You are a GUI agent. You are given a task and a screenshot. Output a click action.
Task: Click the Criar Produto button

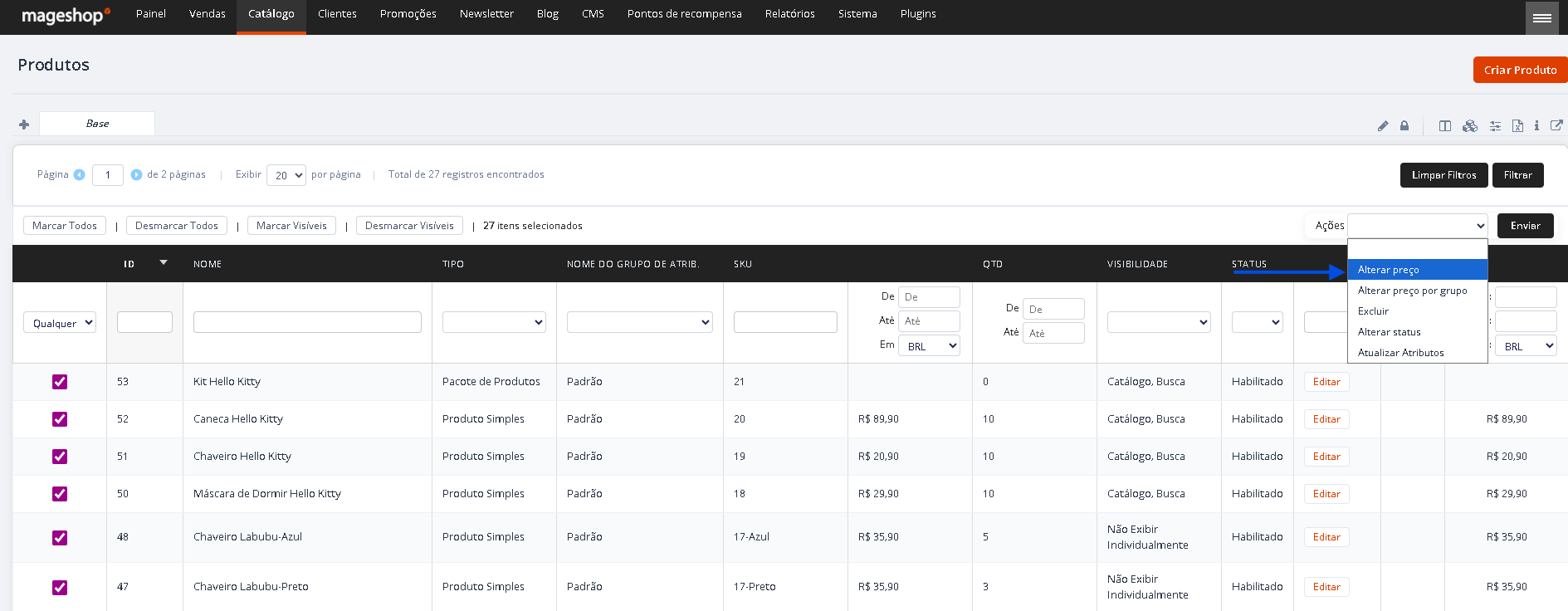[x=1520, y=70]
